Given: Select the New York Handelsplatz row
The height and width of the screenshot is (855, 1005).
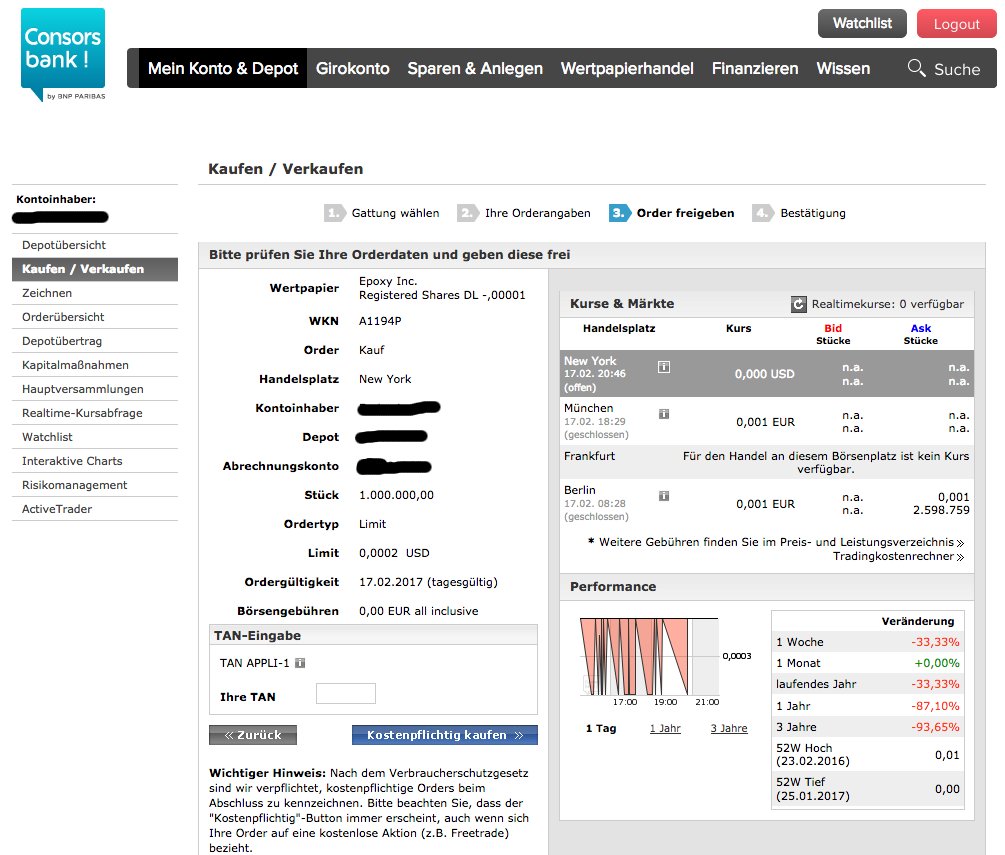Looking at the screenshot, I should pos(766,373).
